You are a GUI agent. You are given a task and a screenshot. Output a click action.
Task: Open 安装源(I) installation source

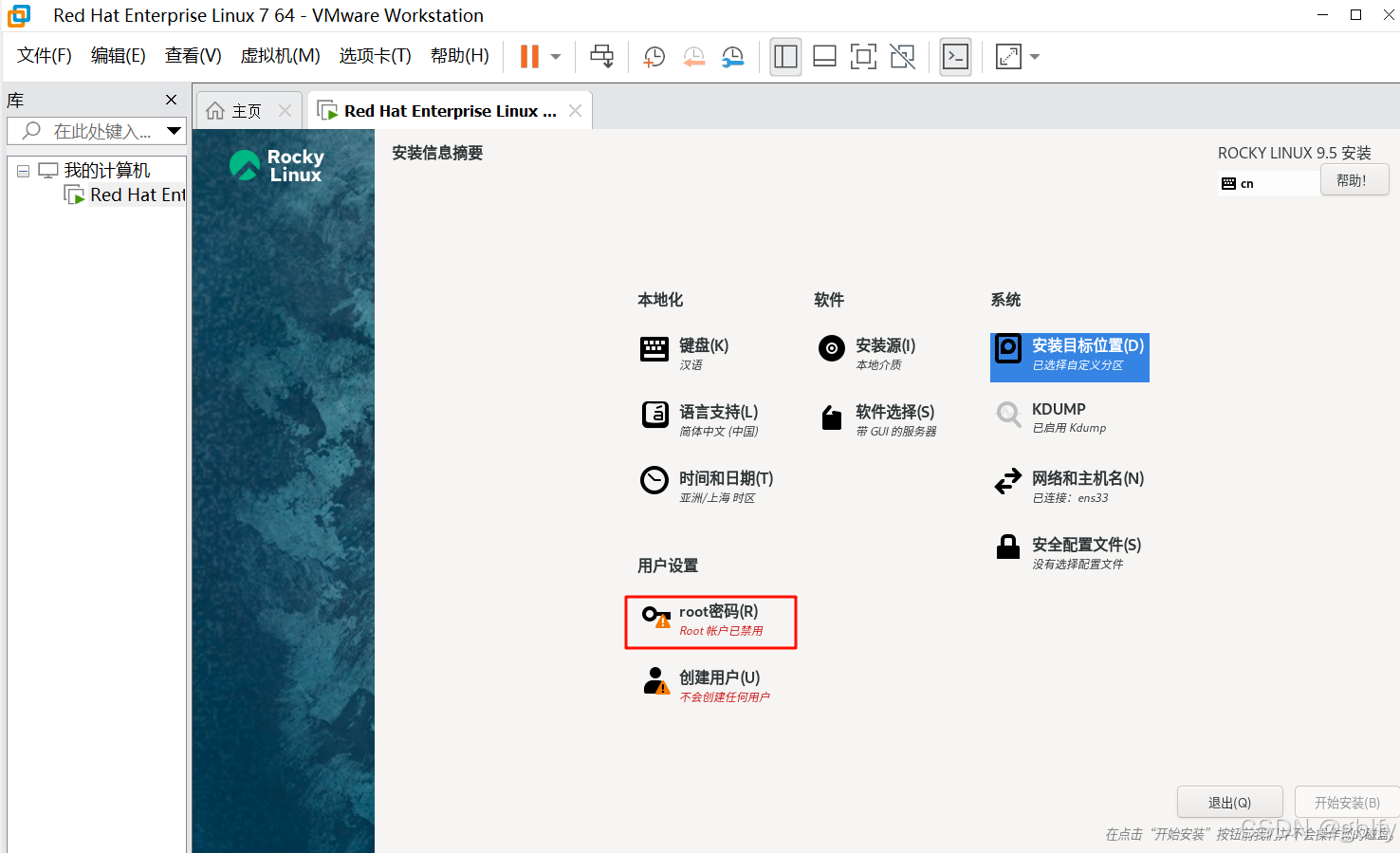867,354
